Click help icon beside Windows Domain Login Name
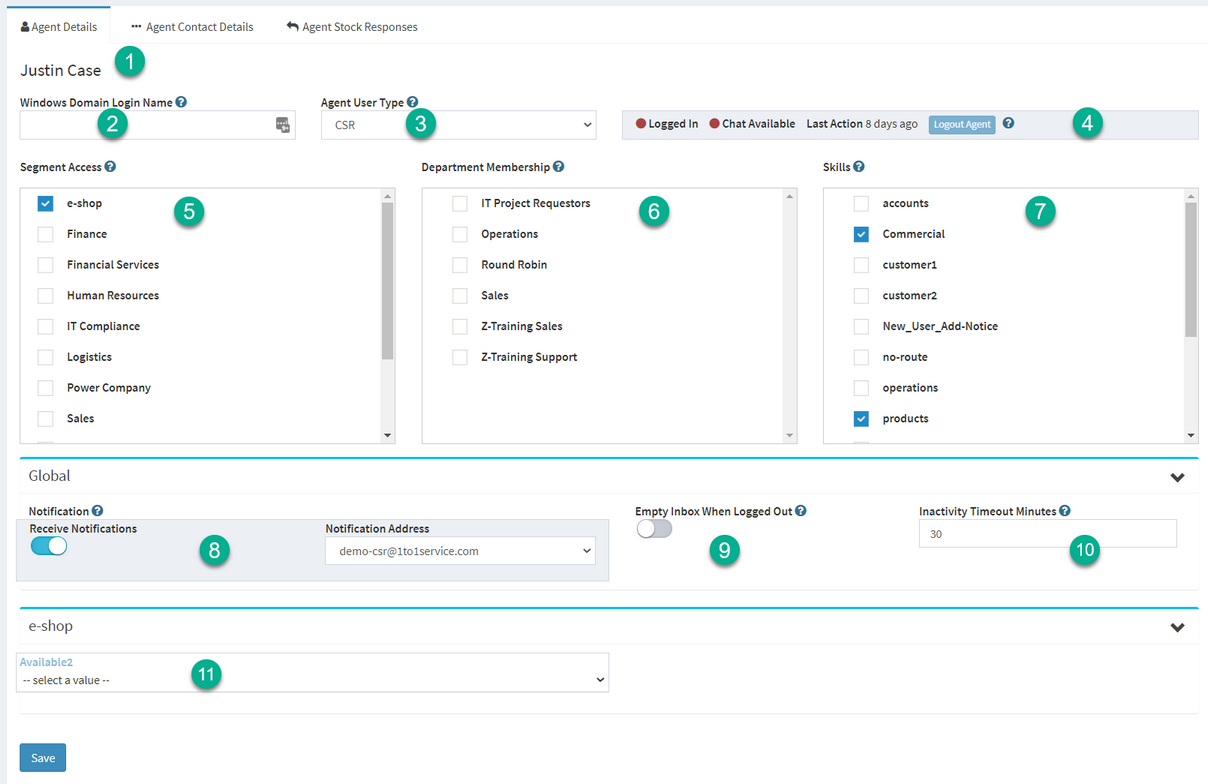 pyautogui.click(x=181, y=102)
